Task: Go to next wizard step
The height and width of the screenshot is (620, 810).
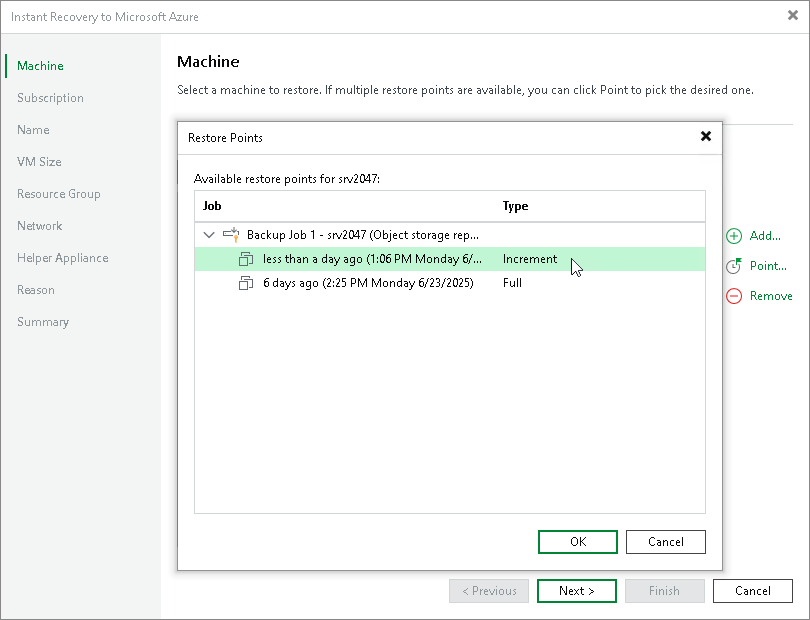Action: coord(577,591)
